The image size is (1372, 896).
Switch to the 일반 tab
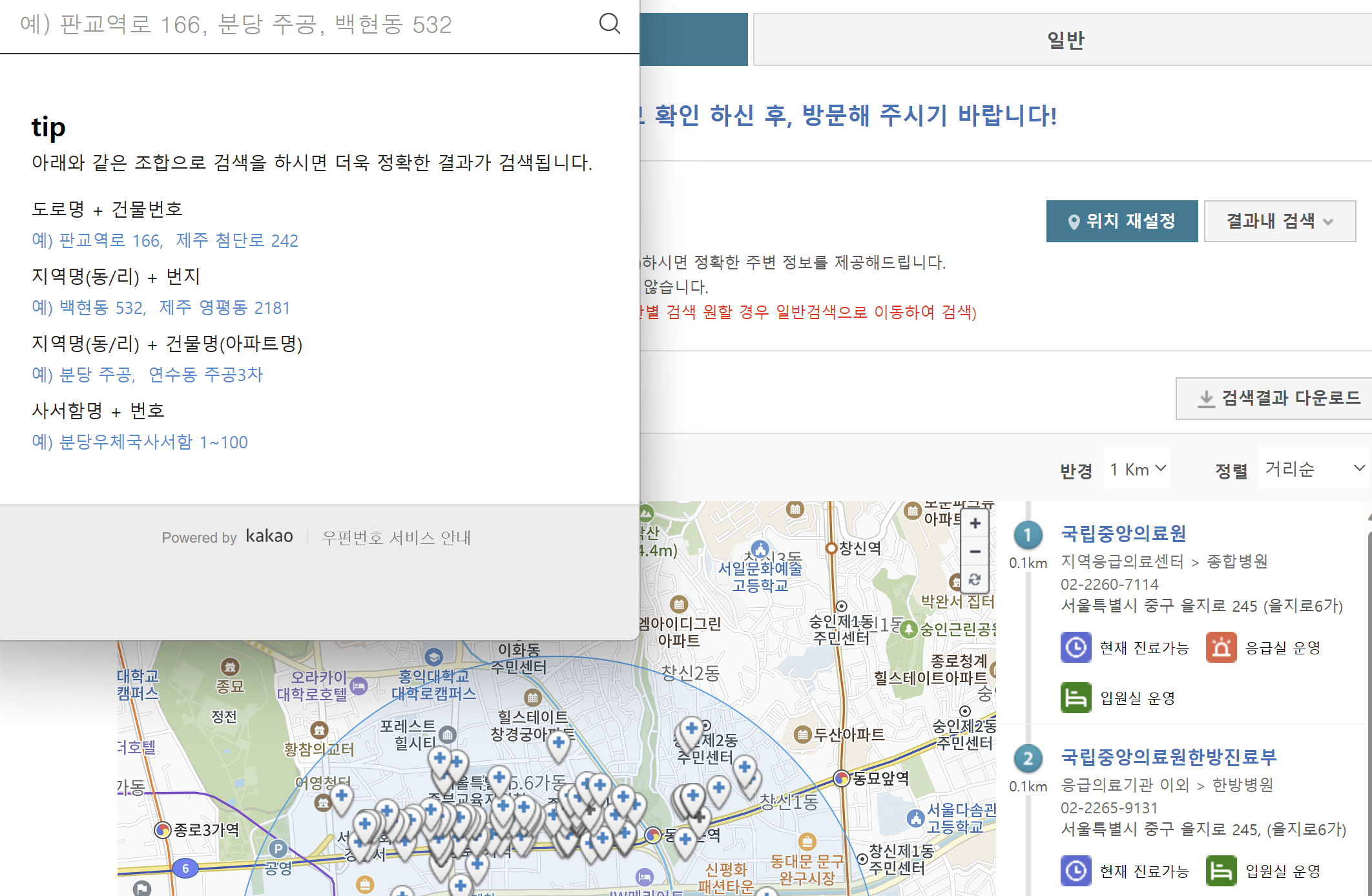[1066, 39]
